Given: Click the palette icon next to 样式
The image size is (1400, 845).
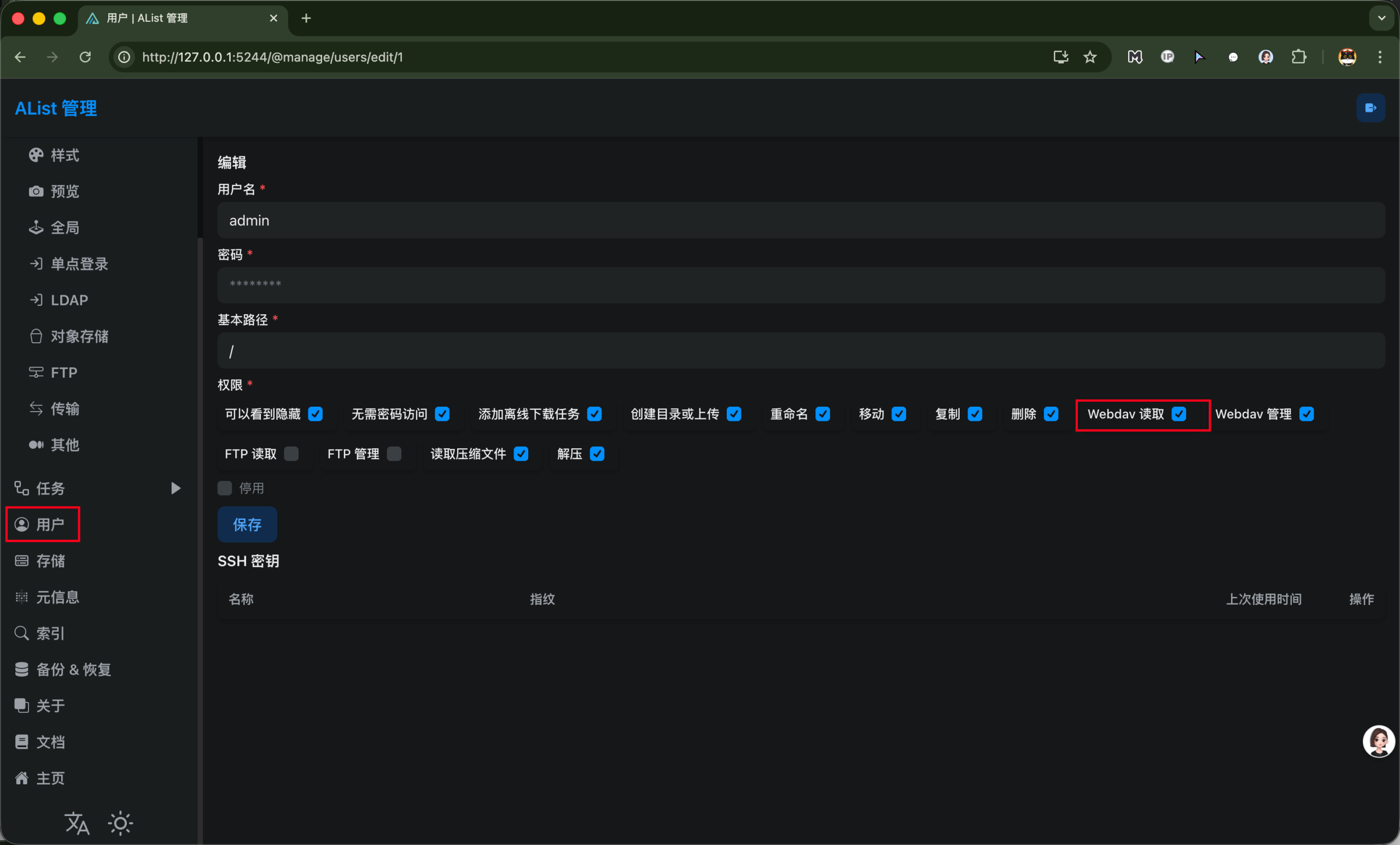Looking at the screenshot, I should tap(36, 155).
